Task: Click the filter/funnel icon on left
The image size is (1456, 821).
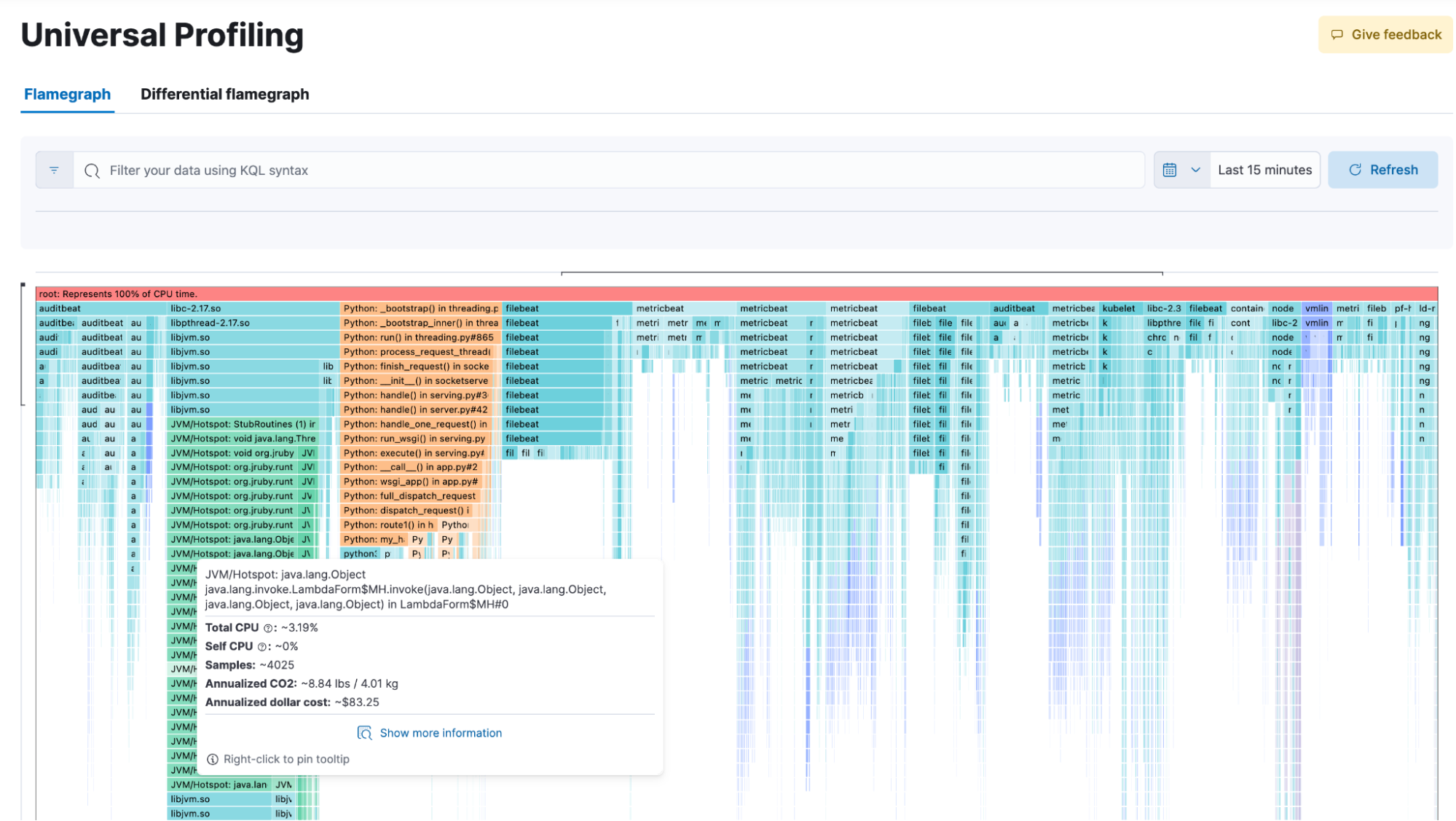Action: (54, 170)
